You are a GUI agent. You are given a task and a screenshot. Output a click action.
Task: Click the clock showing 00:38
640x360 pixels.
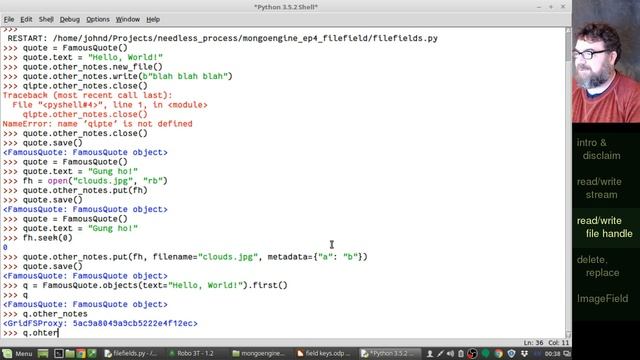click(552, 354)
